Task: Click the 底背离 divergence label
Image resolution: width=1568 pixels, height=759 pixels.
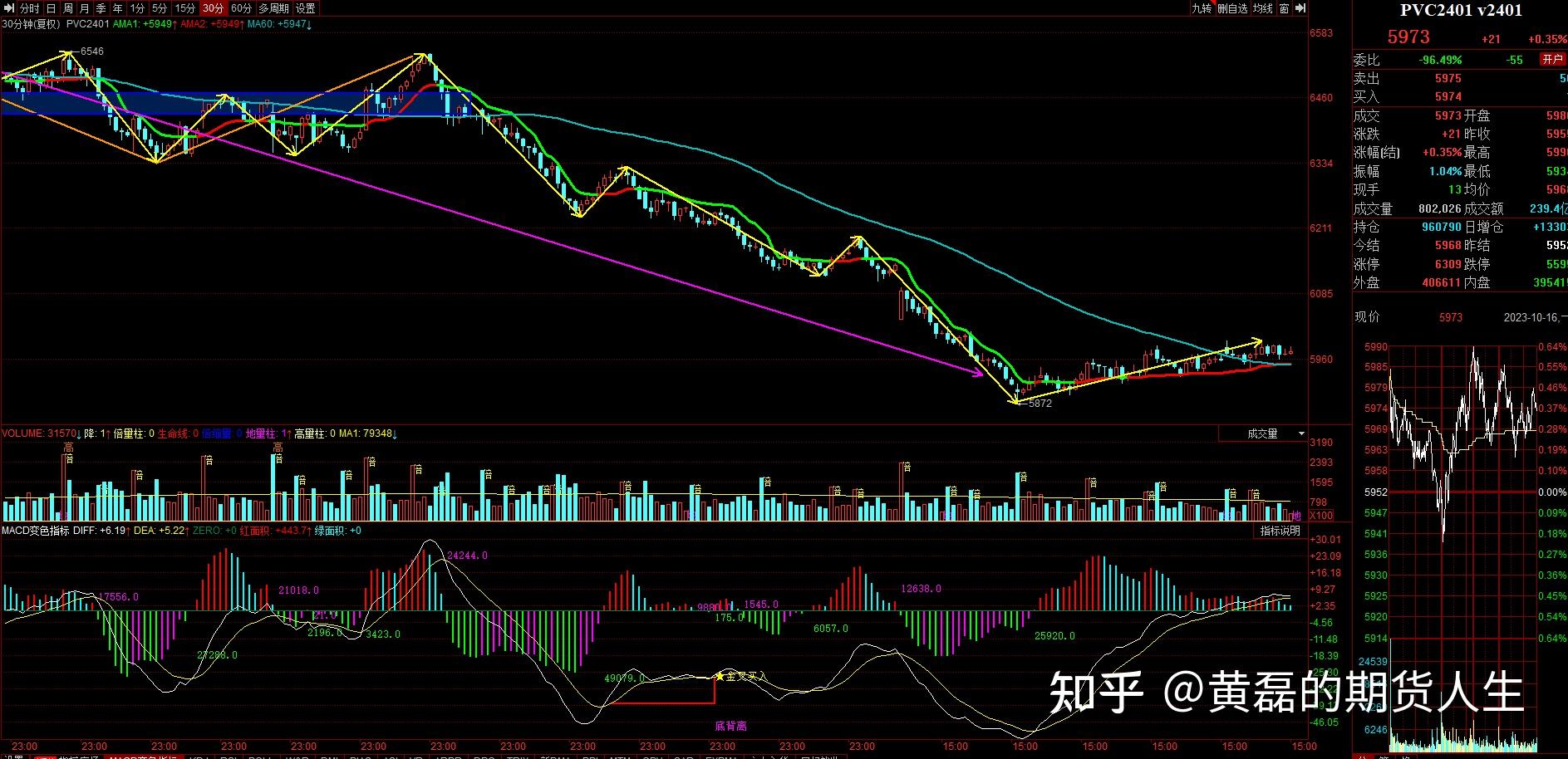Action: click(x=730, y=726)
